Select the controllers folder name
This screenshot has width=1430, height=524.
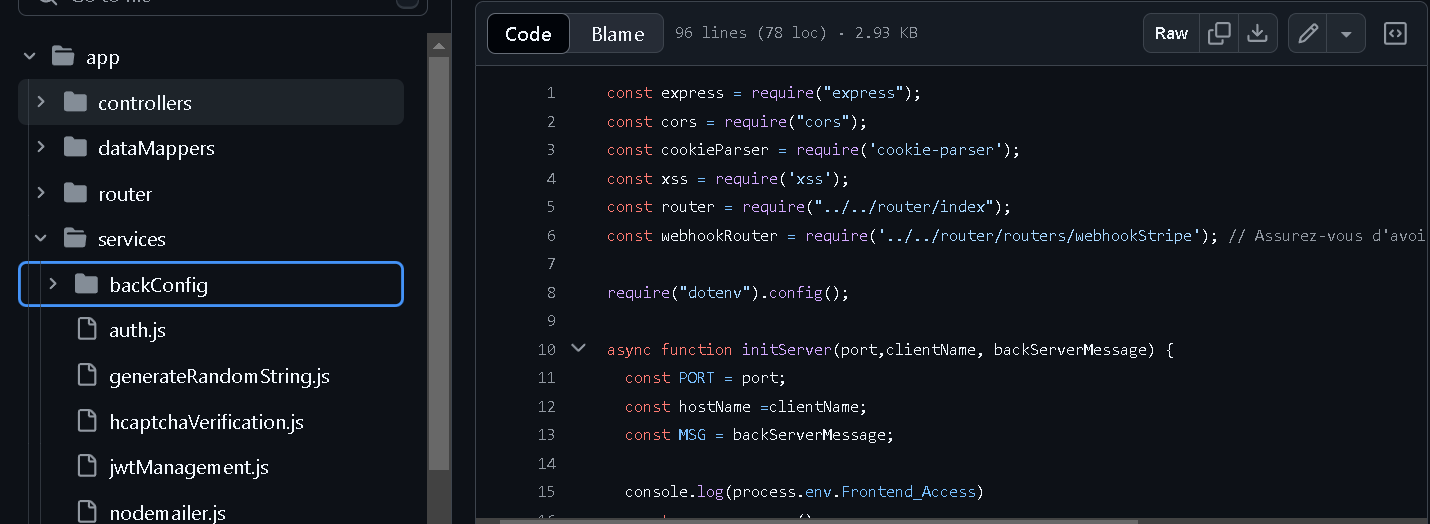point(145,103)
